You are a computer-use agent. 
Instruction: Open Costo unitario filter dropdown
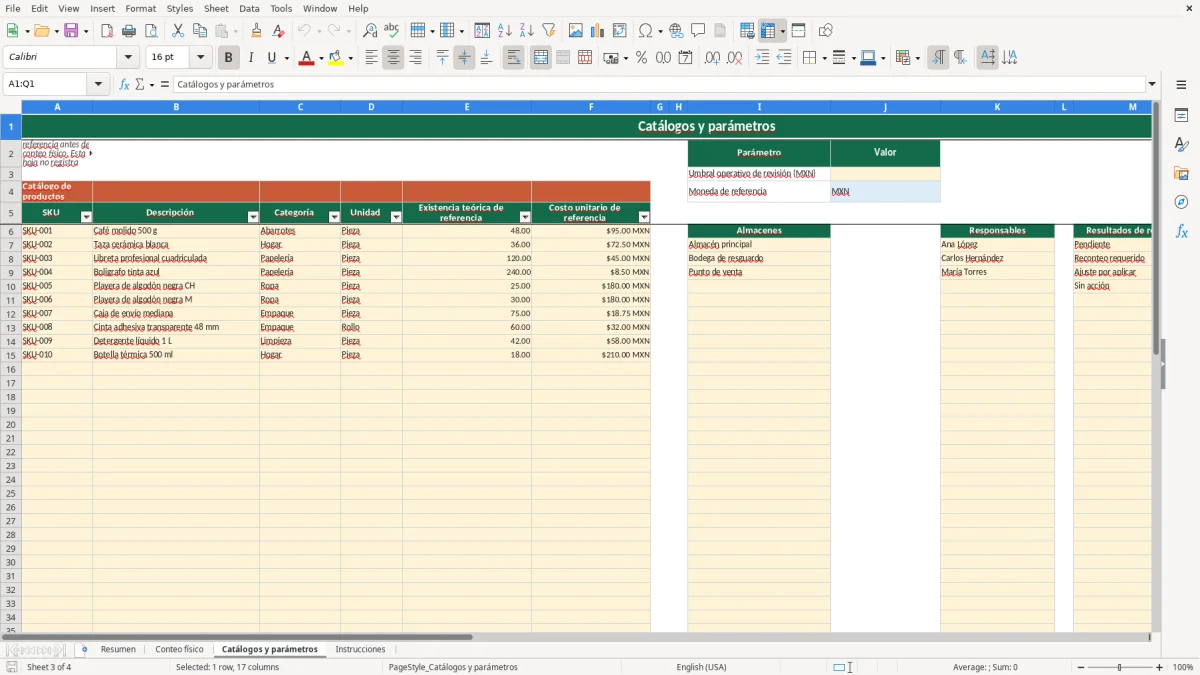644,217
